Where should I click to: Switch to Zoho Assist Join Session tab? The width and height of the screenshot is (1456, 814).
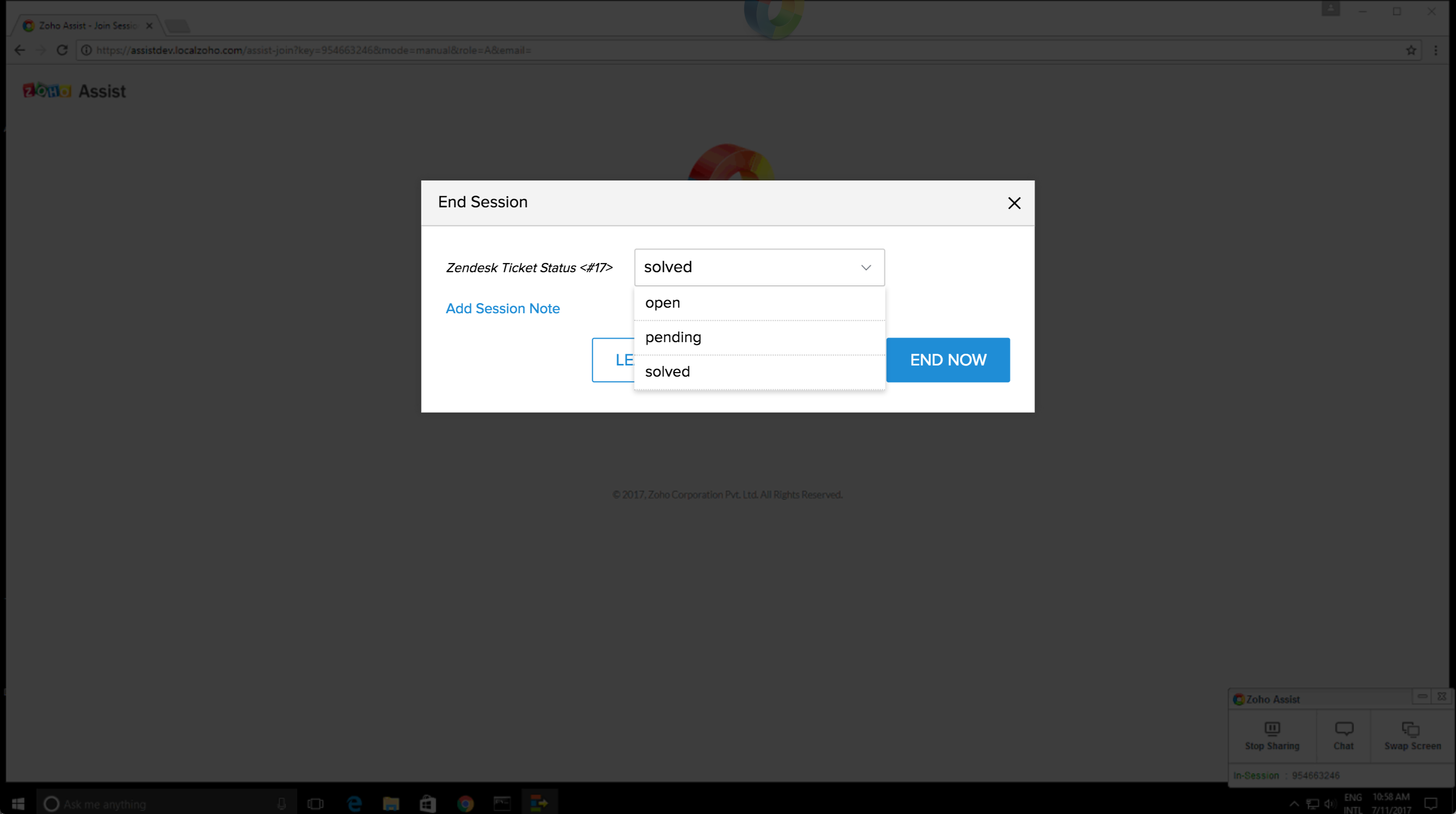88,25
